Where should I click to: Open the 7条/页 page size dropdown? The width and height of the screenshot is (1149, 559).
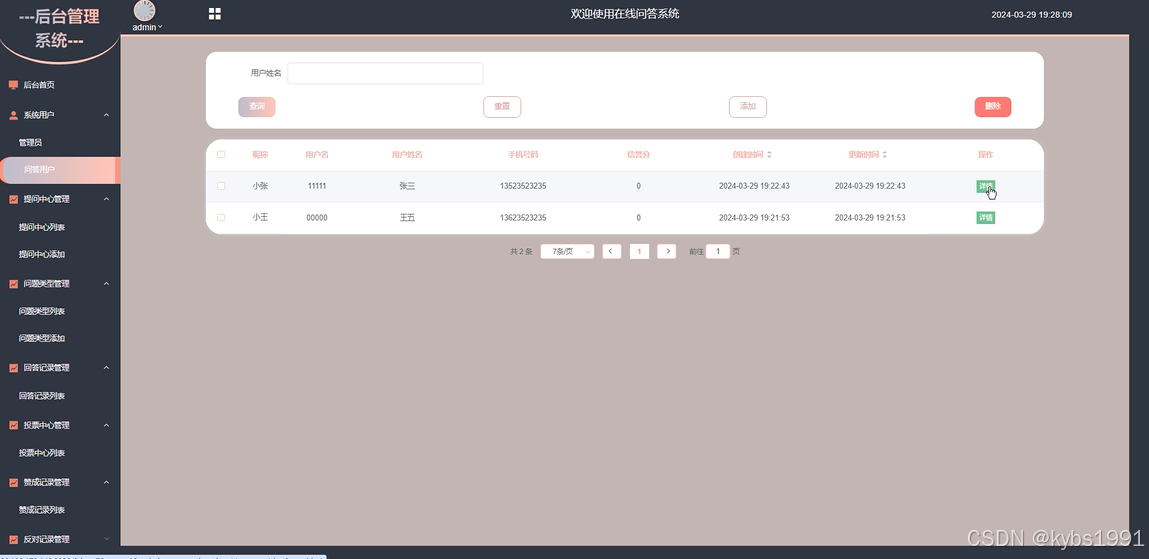(x=567, y=251)
